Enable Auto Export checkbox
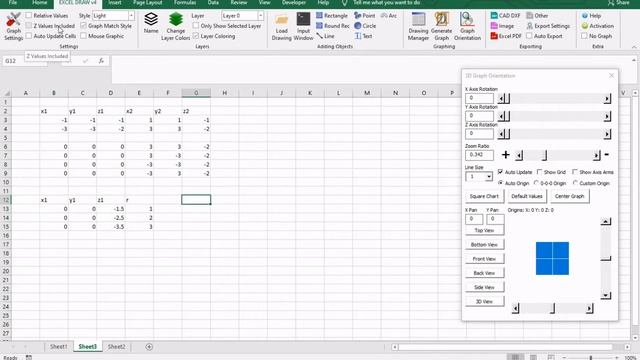The height and width of the screenshot is (360, 640). [x=529, y=36]
